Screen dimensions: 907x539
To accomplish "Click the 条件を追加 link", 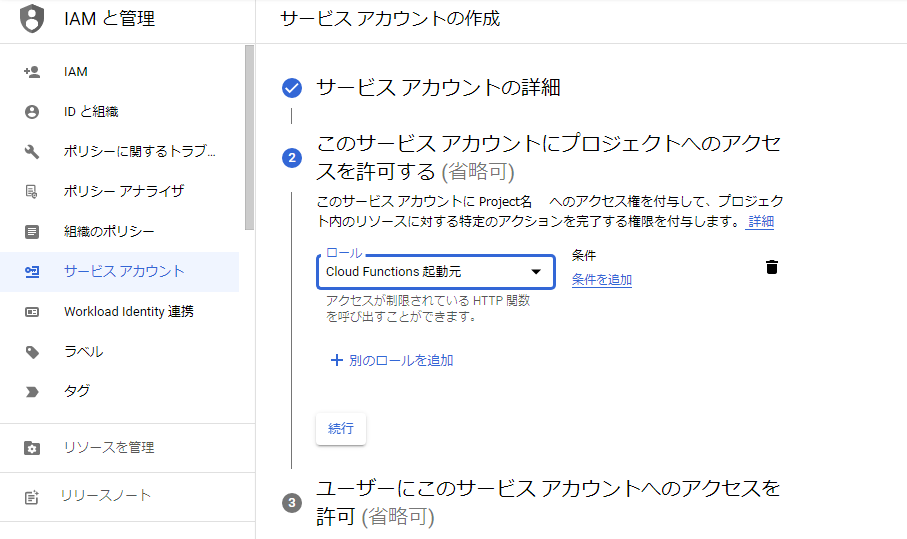I will point(601,280).
